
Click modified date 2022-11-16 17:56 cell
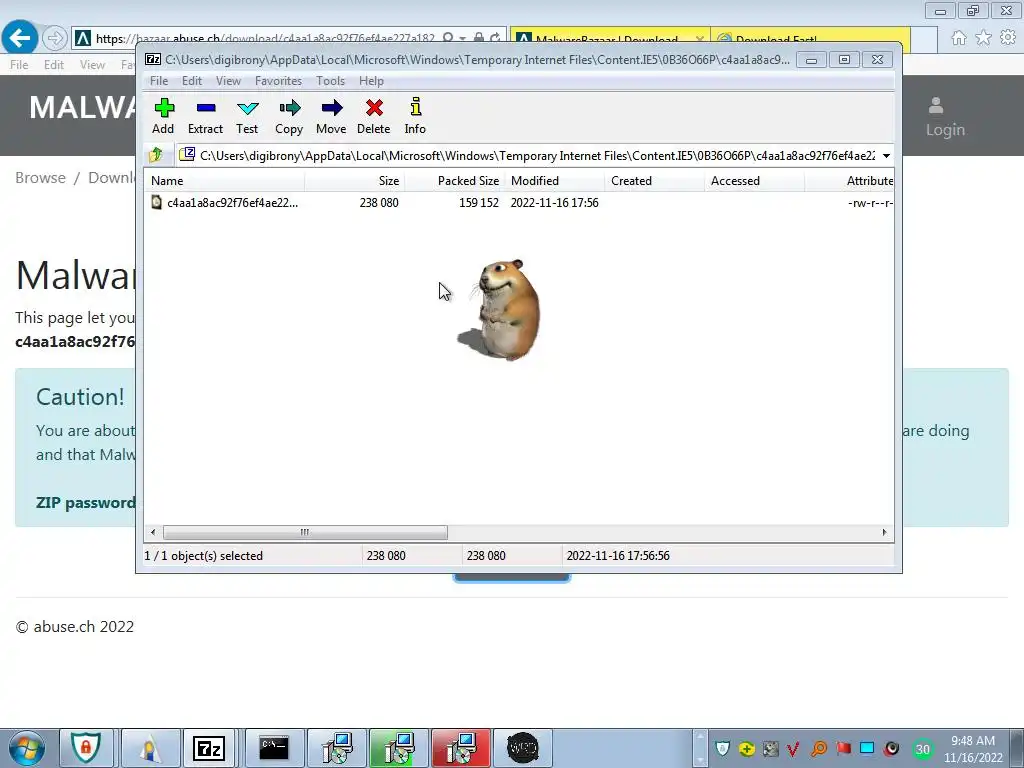554,202
